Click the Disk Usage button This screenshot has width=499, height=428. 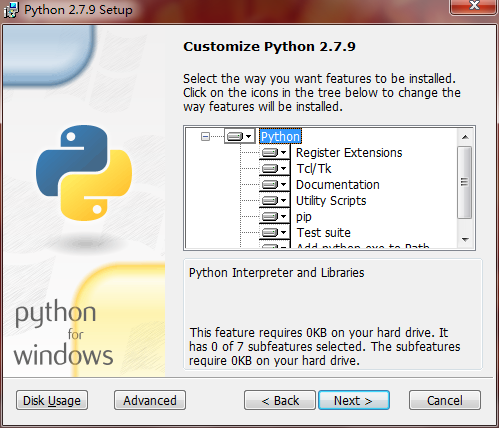(52, 400)
